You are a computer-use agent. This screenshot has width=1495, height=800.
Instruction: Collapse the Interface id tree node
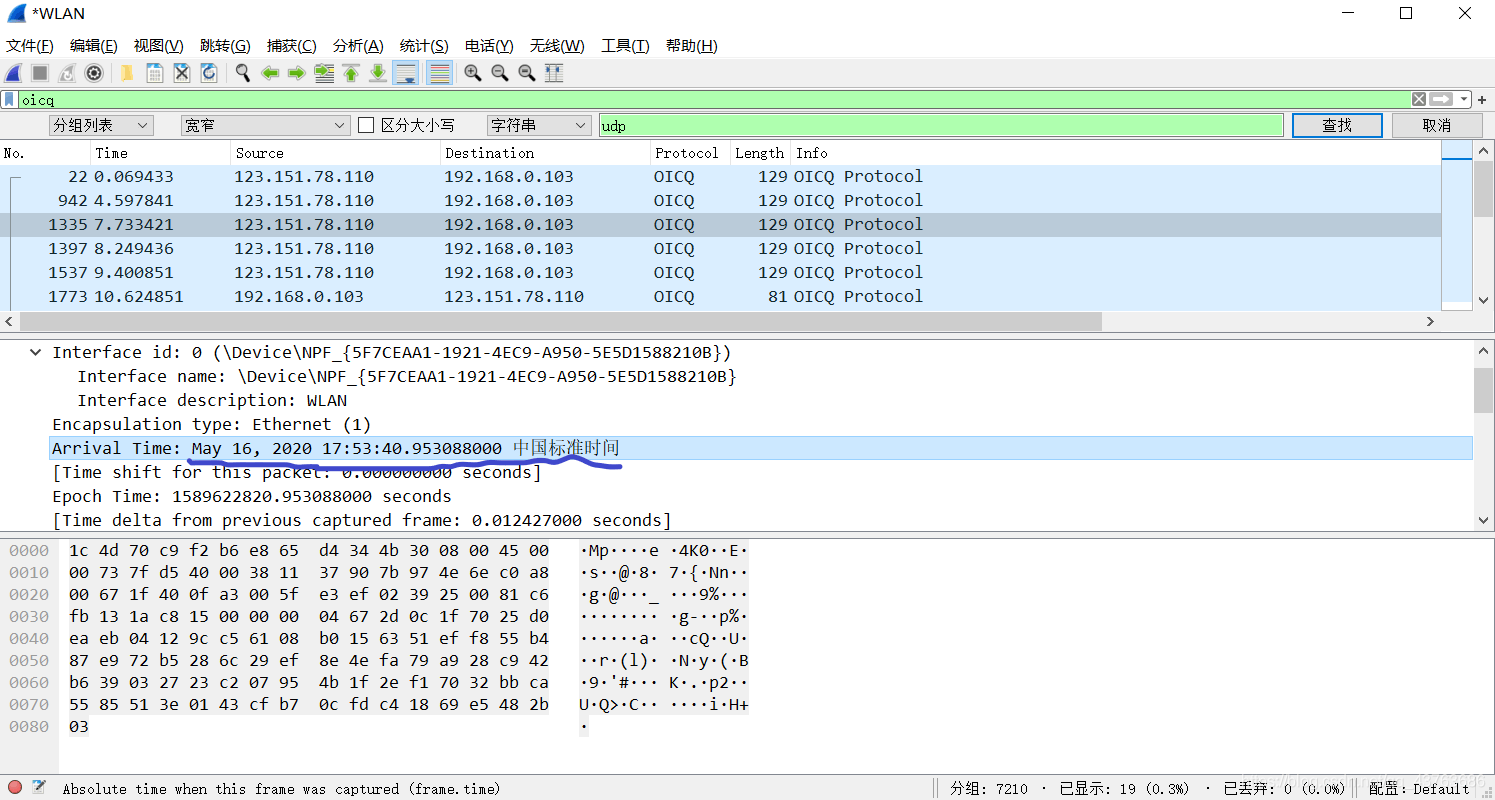tap(36, 352)
